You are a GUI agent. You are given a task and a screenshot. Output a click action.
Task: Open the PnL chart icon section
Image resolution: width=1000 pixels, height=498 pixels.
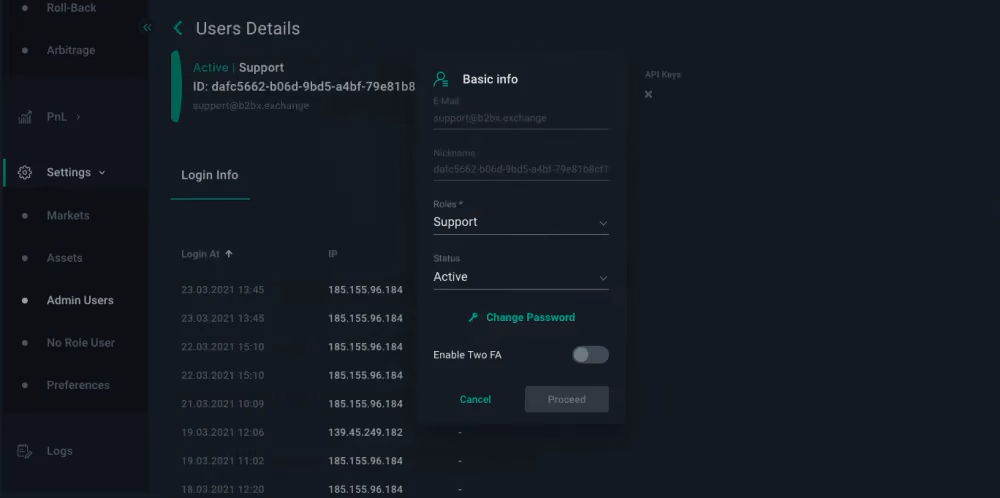25,117
